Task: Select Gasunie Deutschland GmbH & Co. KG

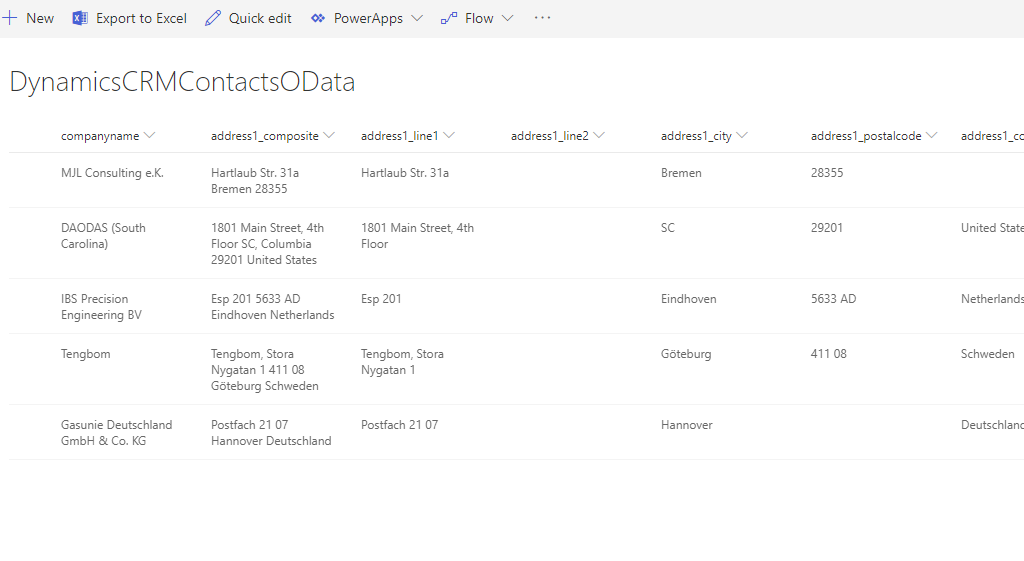Action: click(116, 433)
